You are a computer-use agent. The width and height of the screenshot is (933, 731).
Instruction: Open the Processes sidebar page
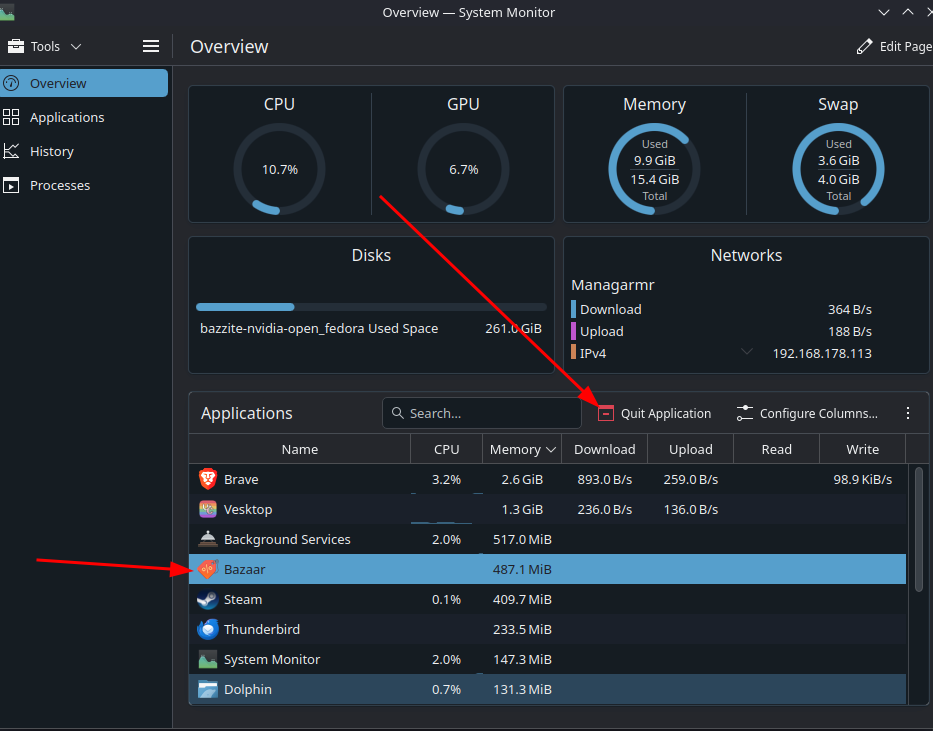[x=84, y=185]
